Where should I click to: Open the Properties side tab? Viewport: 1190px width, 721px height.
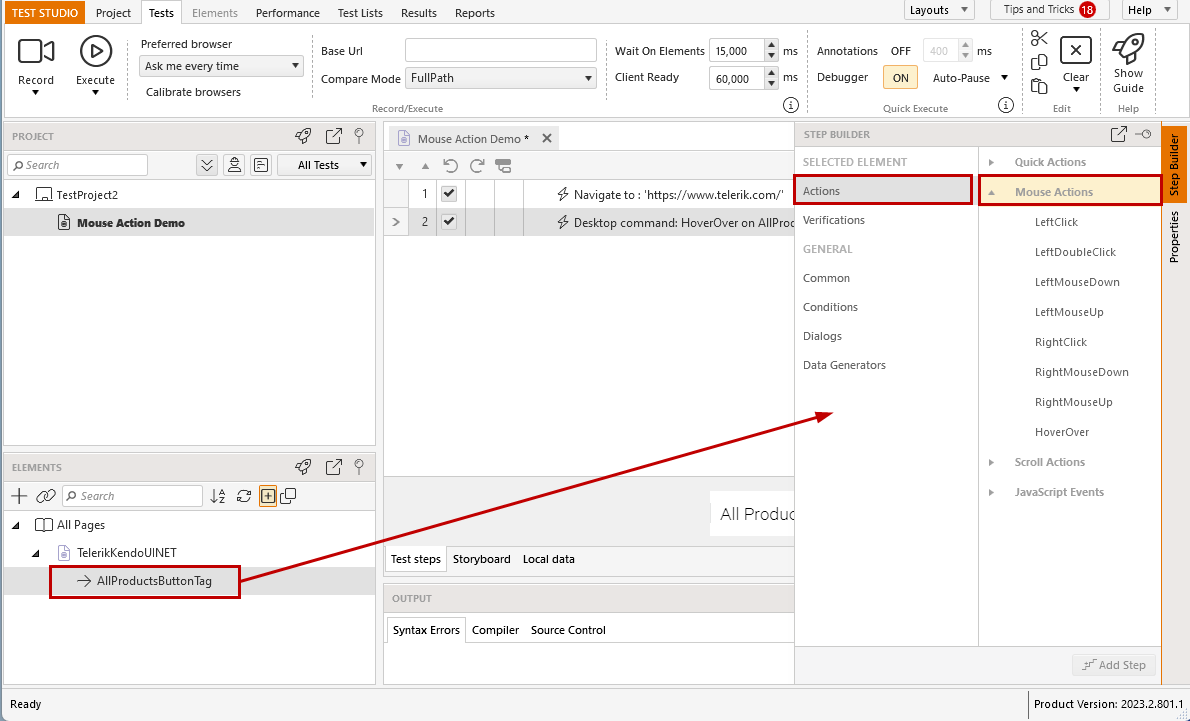[1174, 237]
